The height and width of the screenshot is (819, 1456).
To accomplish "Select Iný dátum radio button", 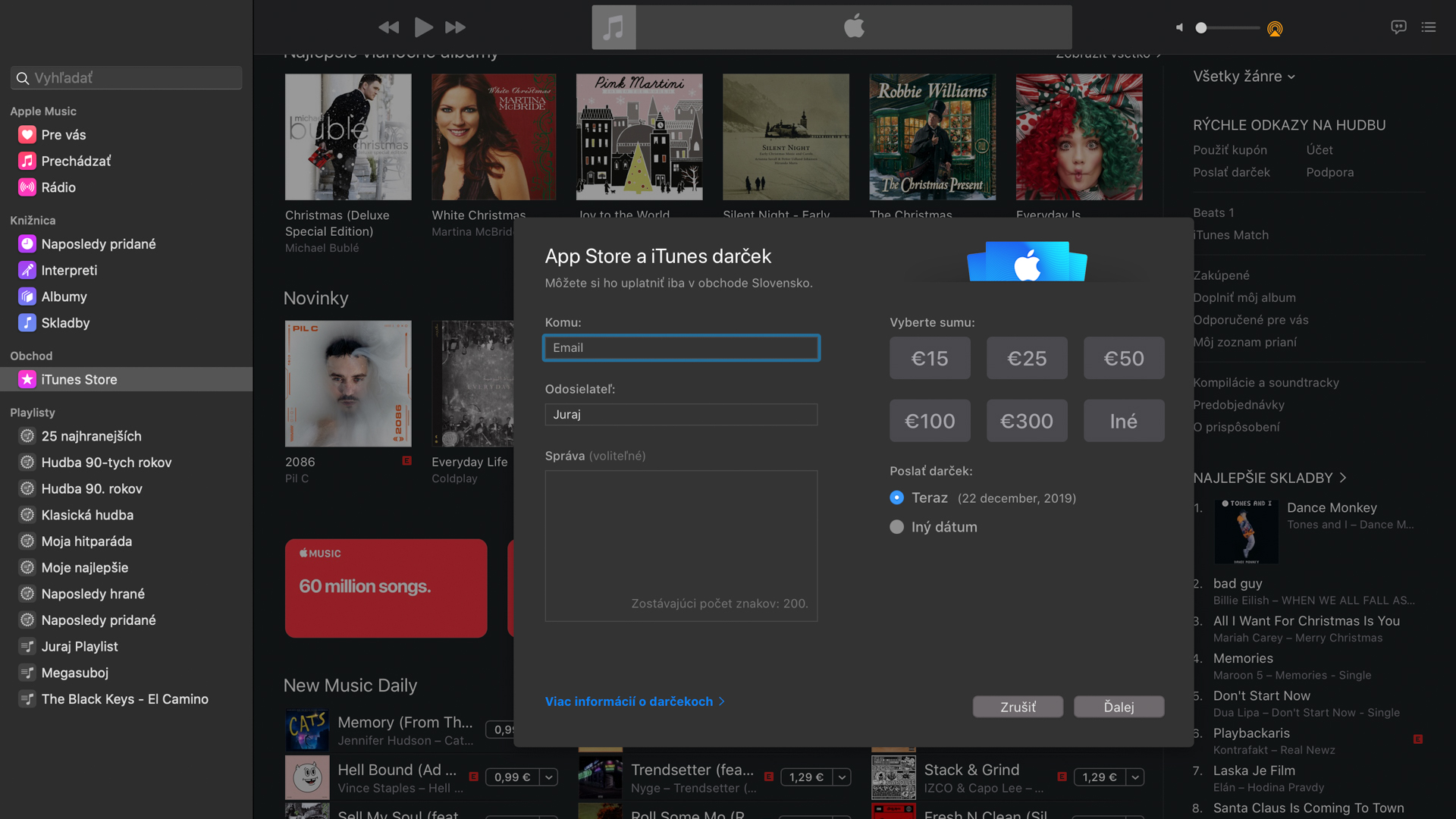I will [x=896, y=527].
